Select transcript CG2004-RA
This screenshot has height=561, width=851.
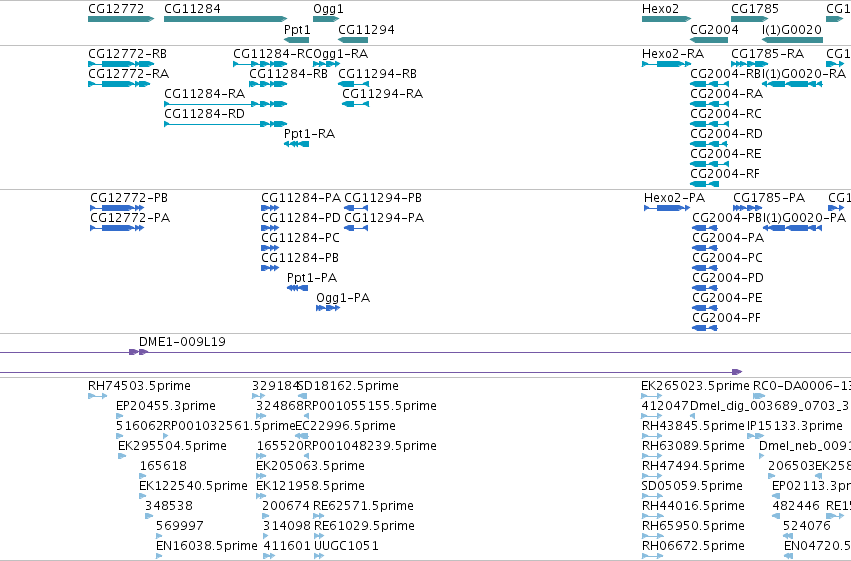(709, 104)
